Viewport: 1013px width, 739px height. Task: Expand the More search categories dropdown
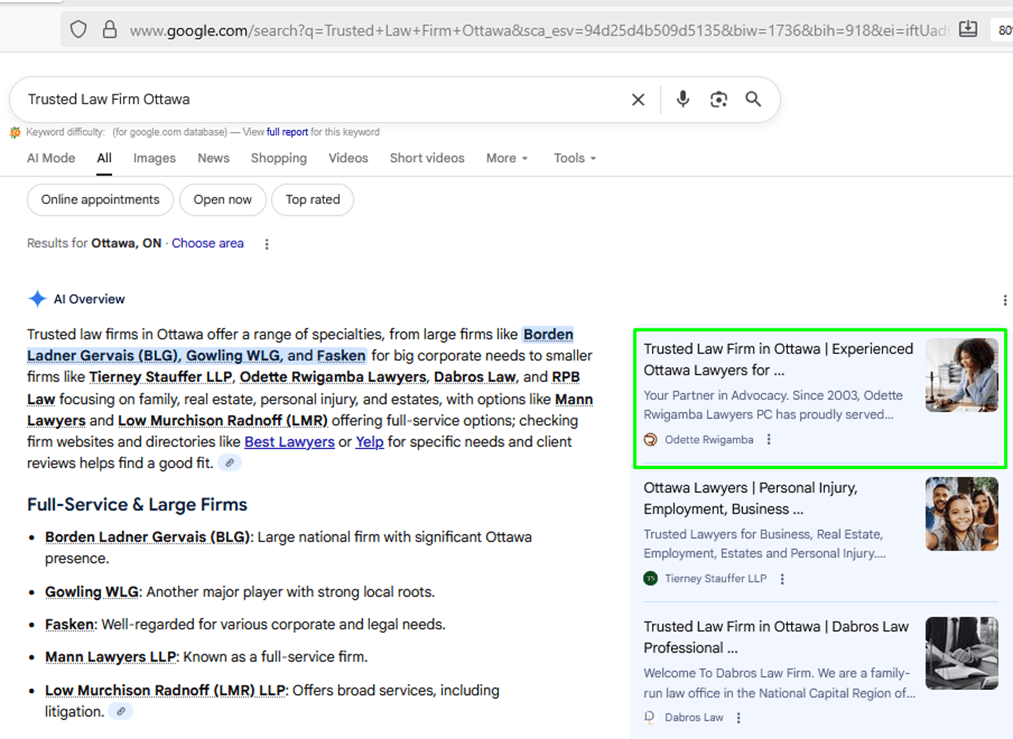tap(507, 158)
